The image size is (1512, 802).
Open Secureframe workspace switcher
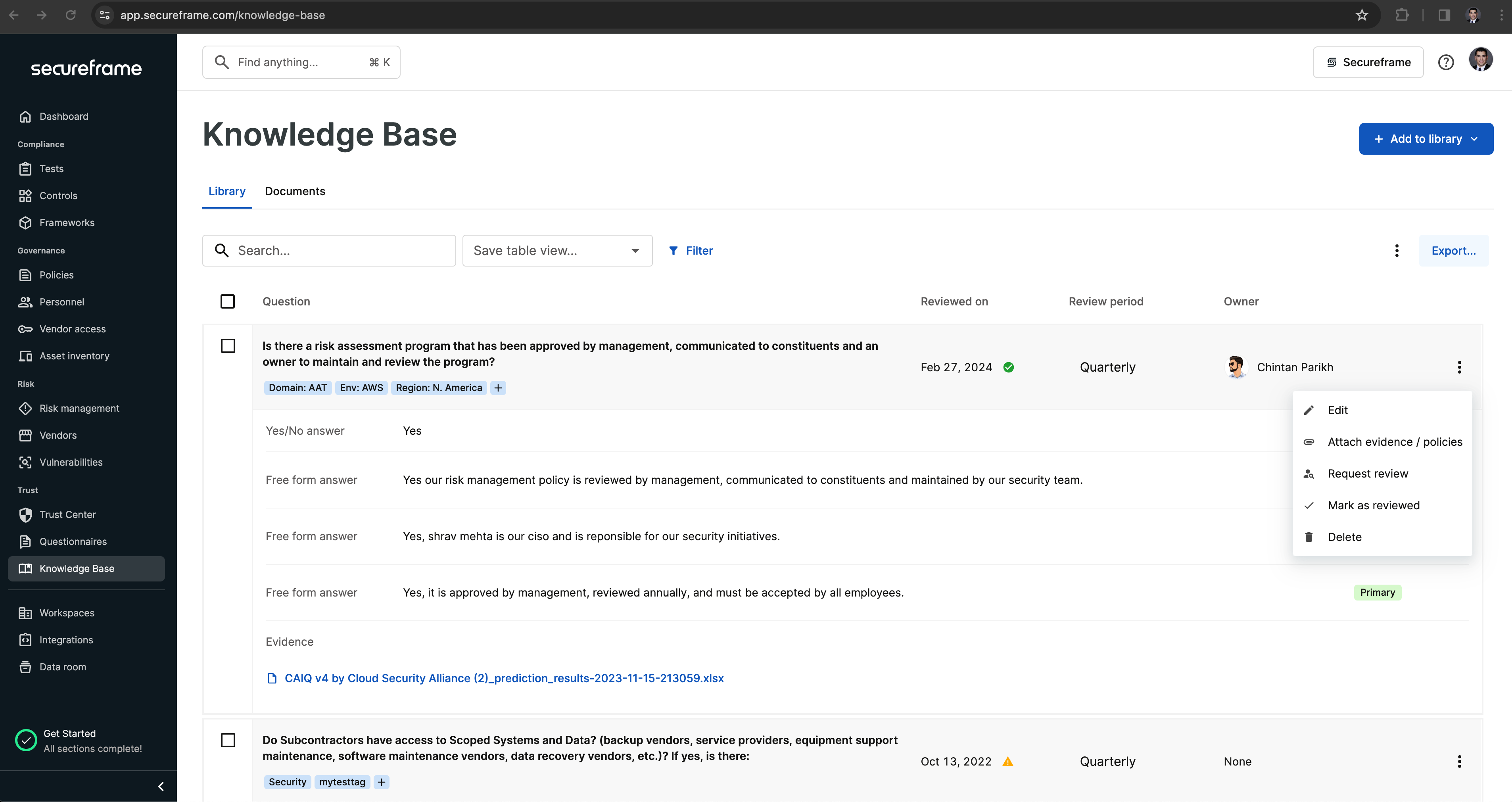1368,62
